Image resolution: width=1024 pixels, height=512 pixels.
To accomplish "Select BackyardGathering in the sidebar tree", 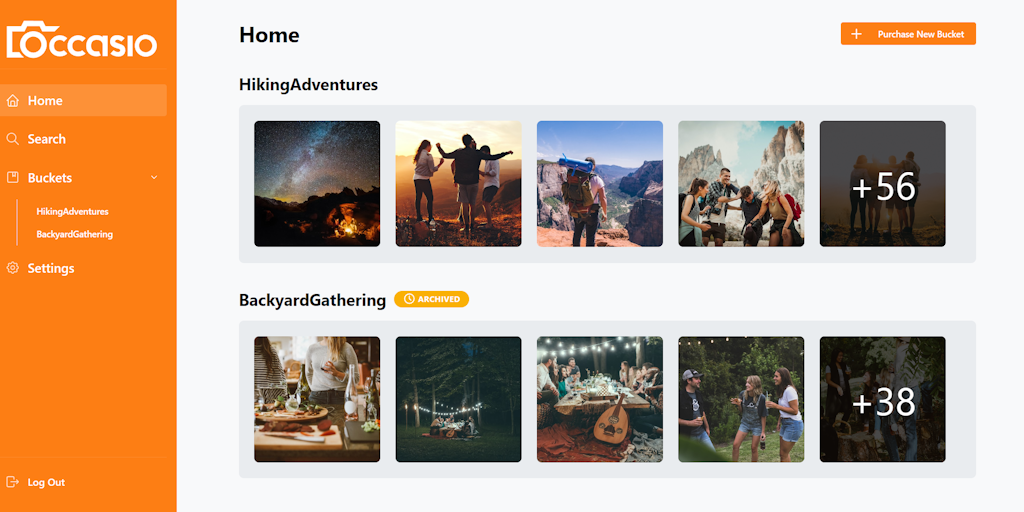I will point(74,234).
